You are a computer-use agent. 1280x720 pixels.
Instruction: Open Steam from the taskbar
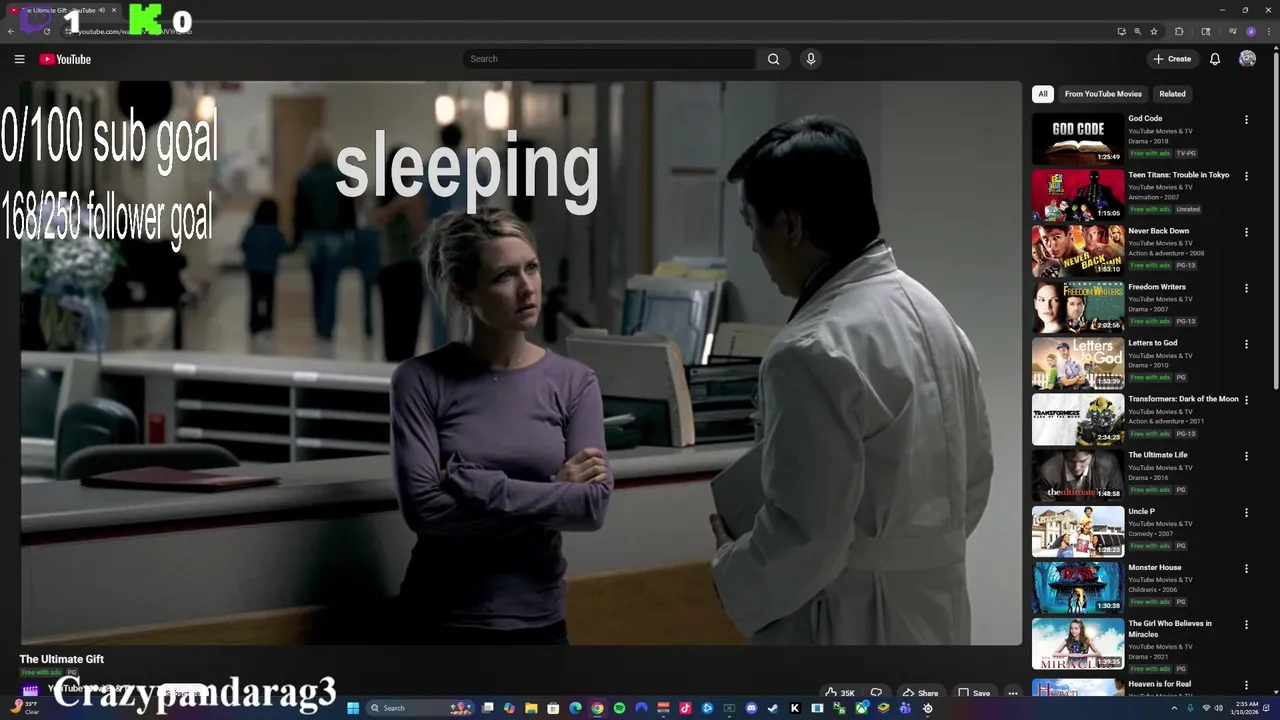pos(772,708)
